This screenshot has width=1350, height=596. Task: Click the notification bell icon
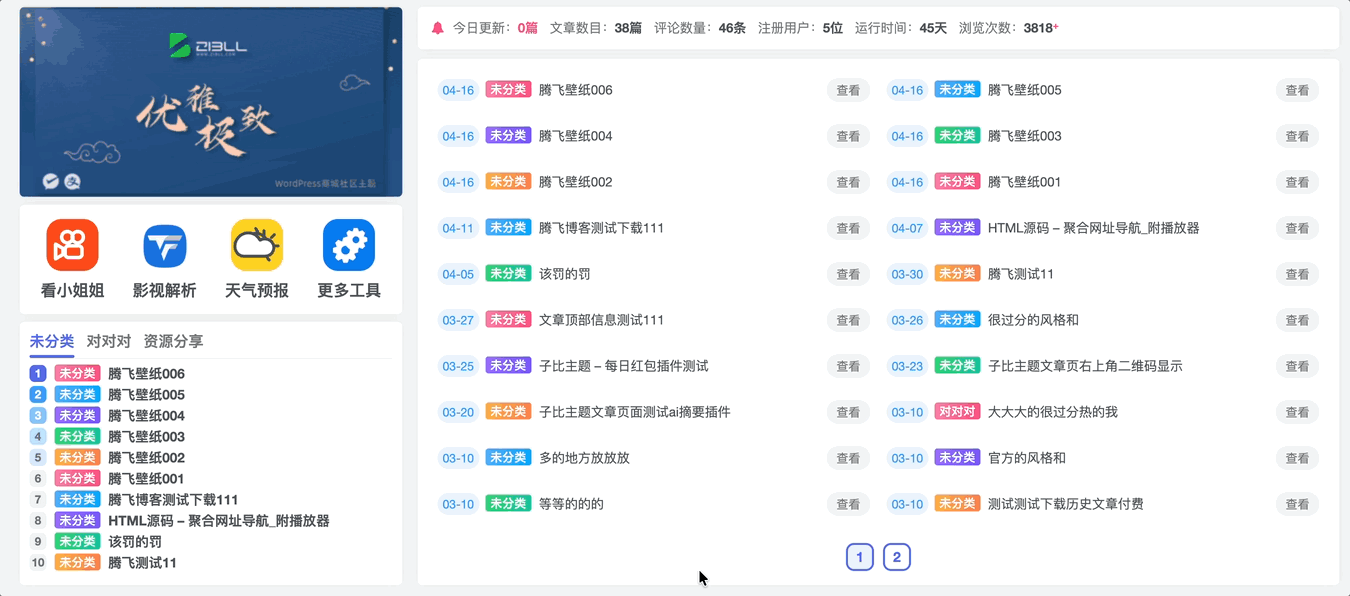tap(437, 28)
